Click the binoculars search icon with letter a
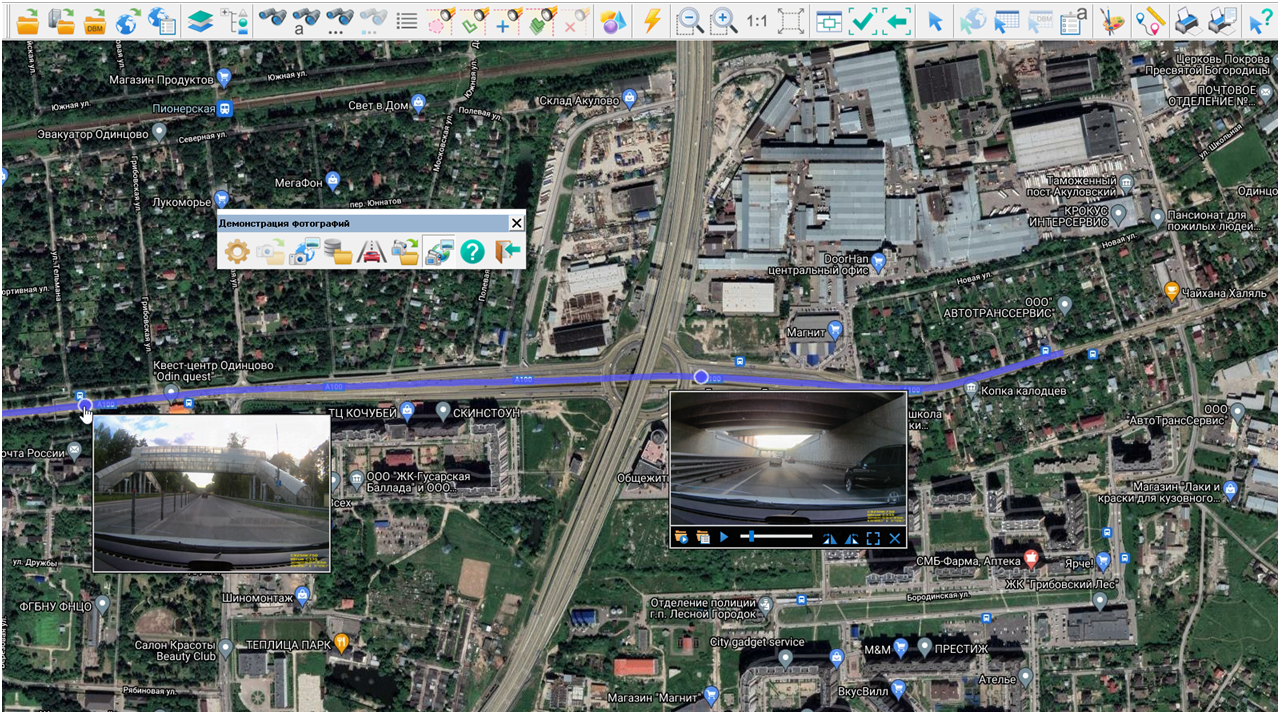 click(305, 20)
